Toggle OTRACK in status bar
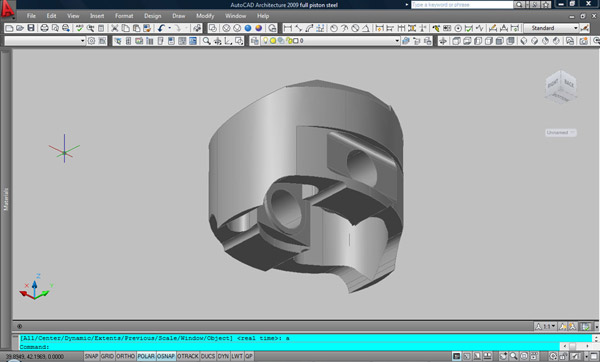 click(x=188, y=356)
